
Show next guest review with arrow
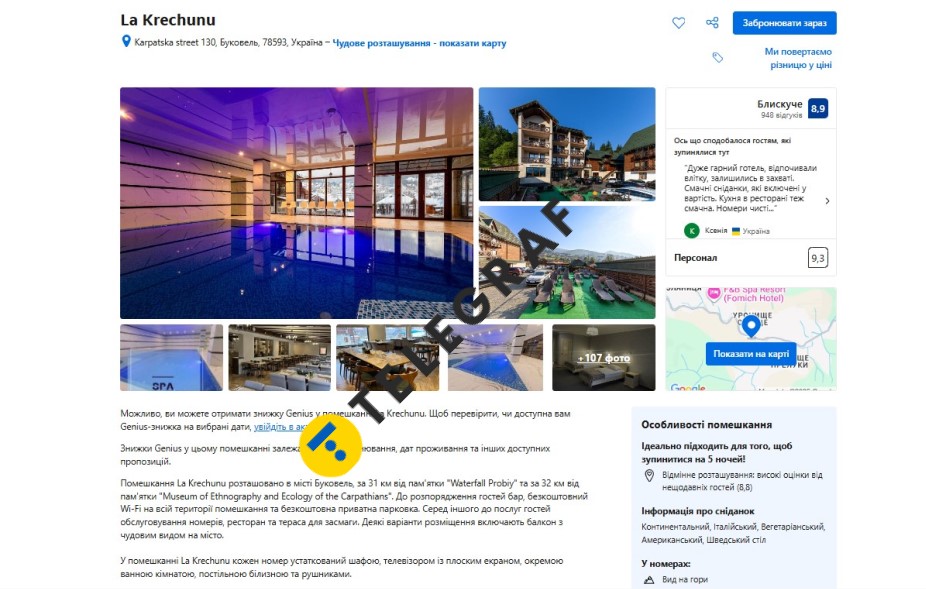[827, 201]
